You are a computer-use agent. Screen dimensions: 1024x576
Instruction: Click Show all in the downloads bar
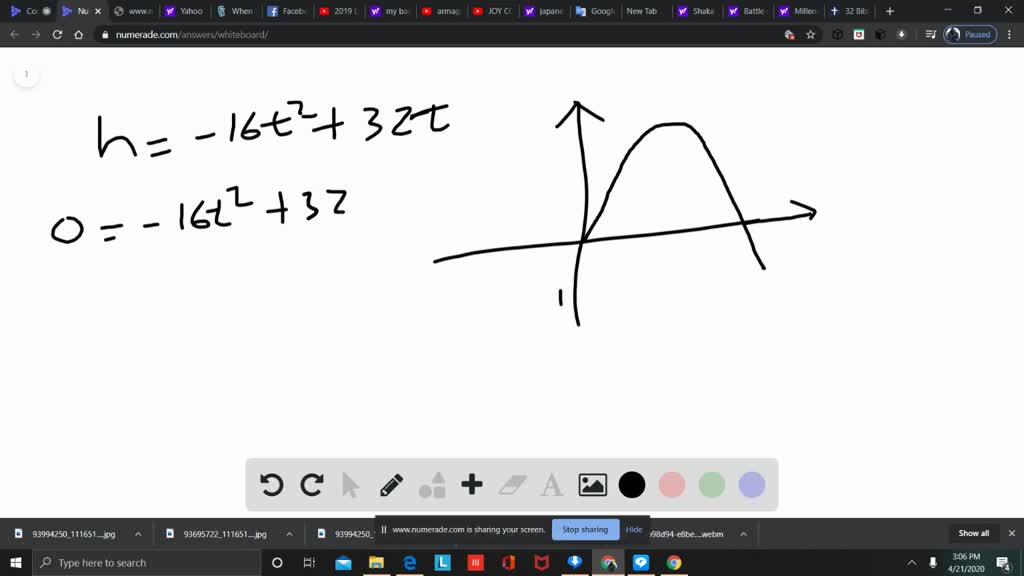coord(972,533)
